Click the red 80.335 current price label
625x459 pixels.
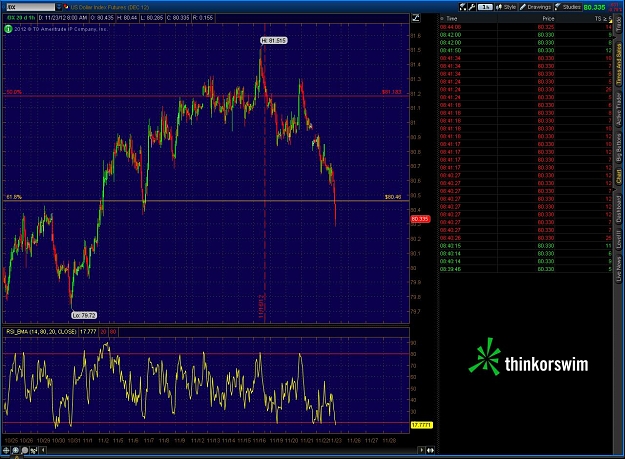coord(420,219)
